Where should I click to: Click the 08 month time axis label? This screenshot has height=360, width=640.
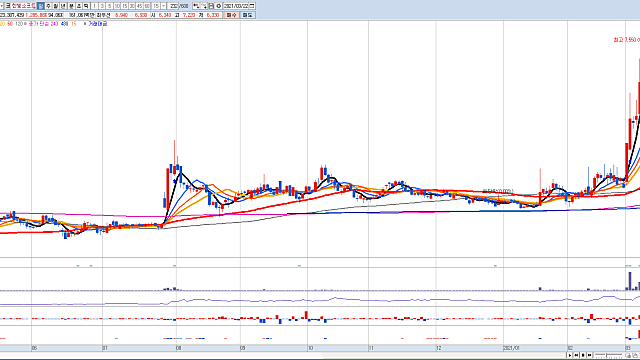(x=179, y=348)
